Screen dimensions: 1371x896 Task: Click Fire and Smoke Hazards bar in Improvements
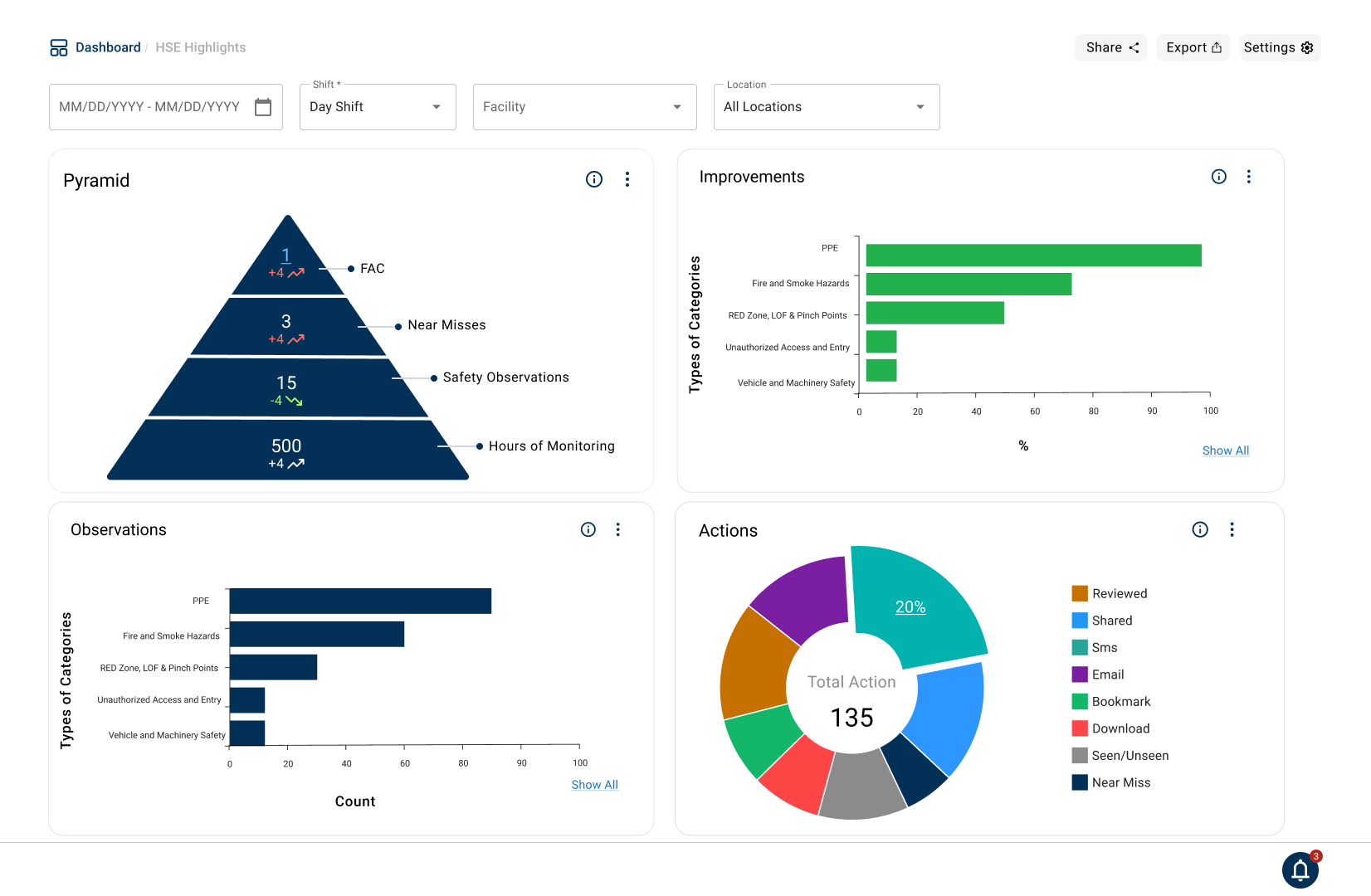coord(969,285)
